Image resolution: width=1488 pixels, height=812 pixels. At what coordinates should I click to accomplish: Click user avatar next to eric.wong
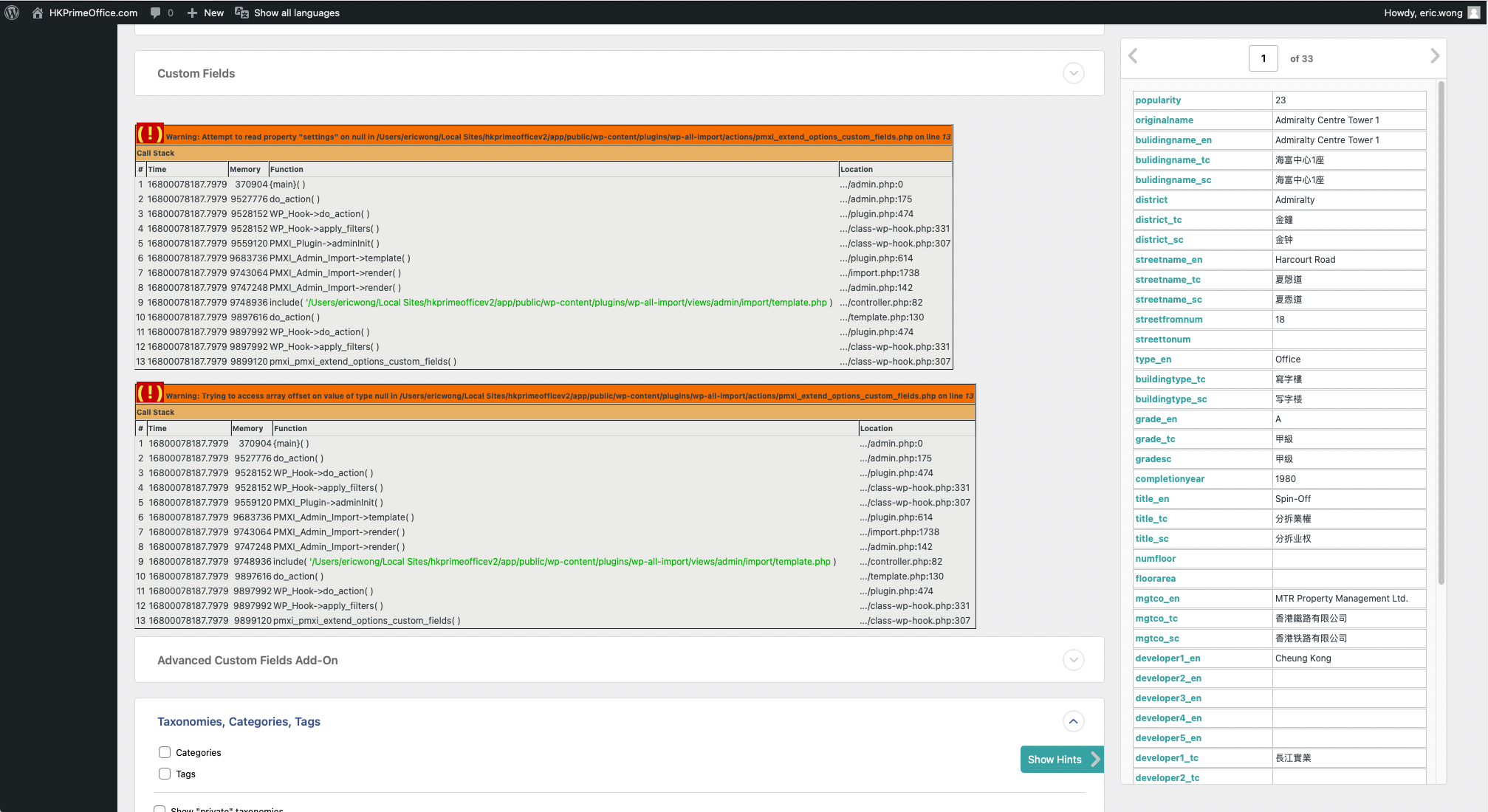pyautogui.click(x=1473, y=13)
